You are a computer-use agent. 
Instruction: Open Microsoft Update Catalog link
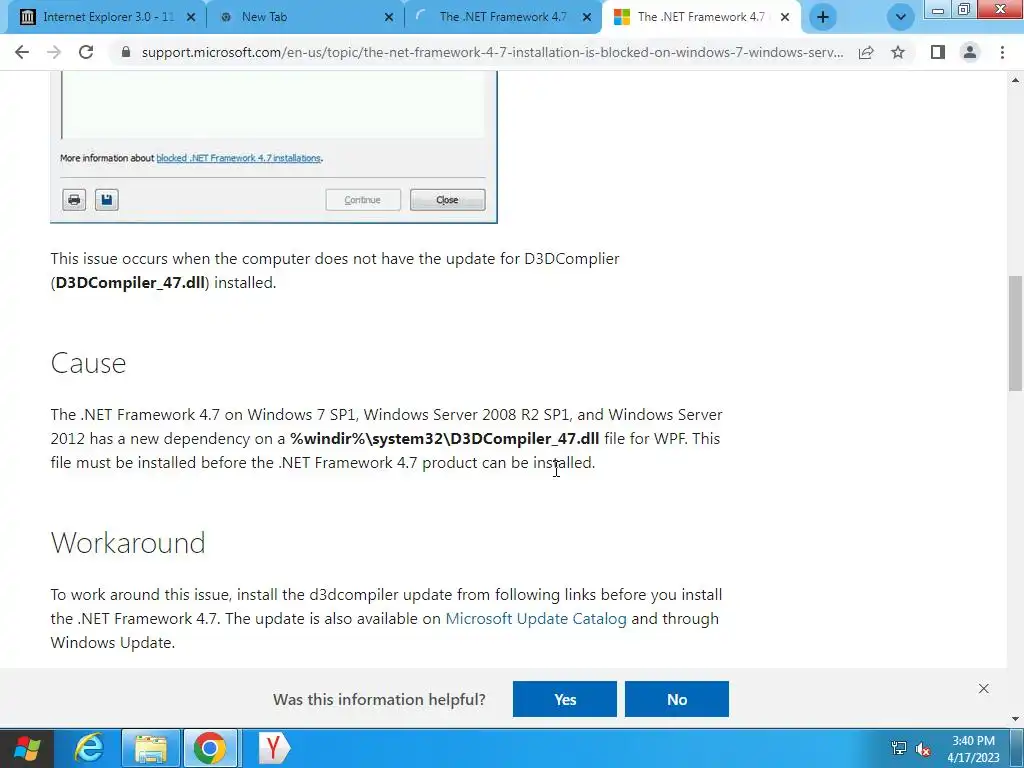point(536,618)
